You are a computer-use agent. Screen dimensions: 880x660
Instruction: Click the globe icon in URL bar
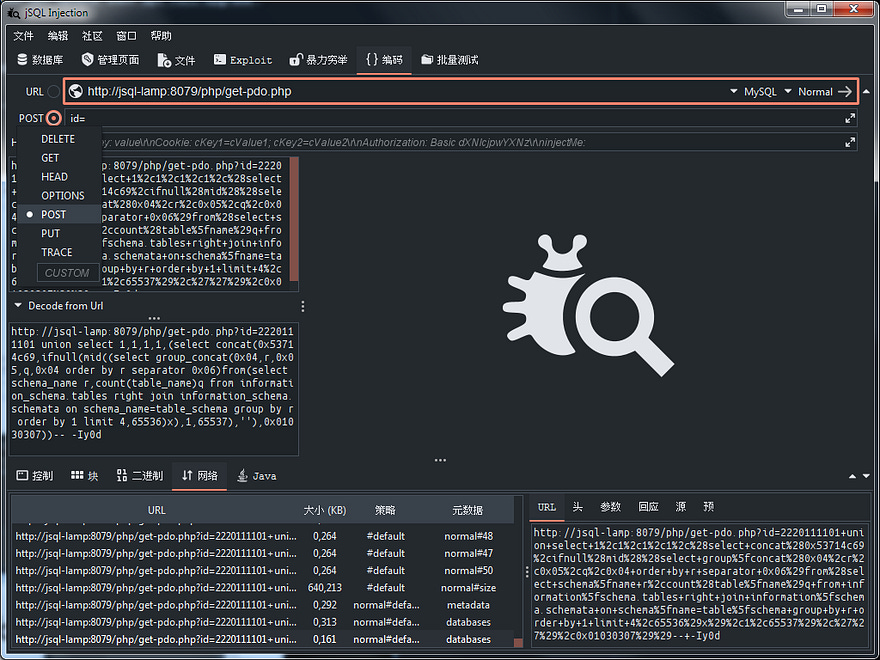pos(76,91)
